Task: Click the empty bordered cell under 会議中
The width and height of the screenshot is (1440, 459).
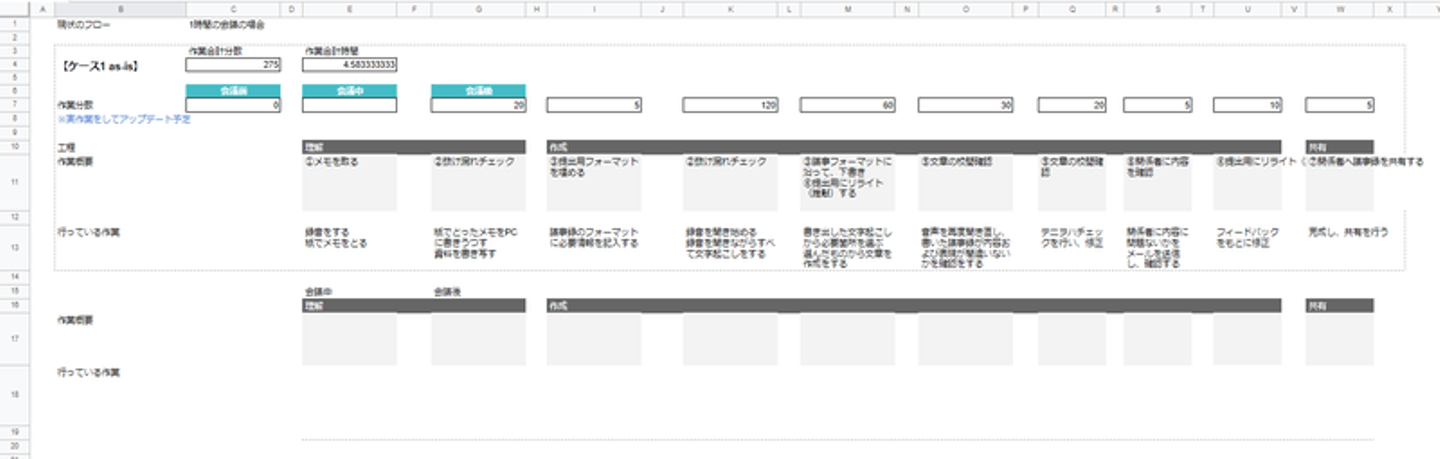Action: (x=349, y=104)
